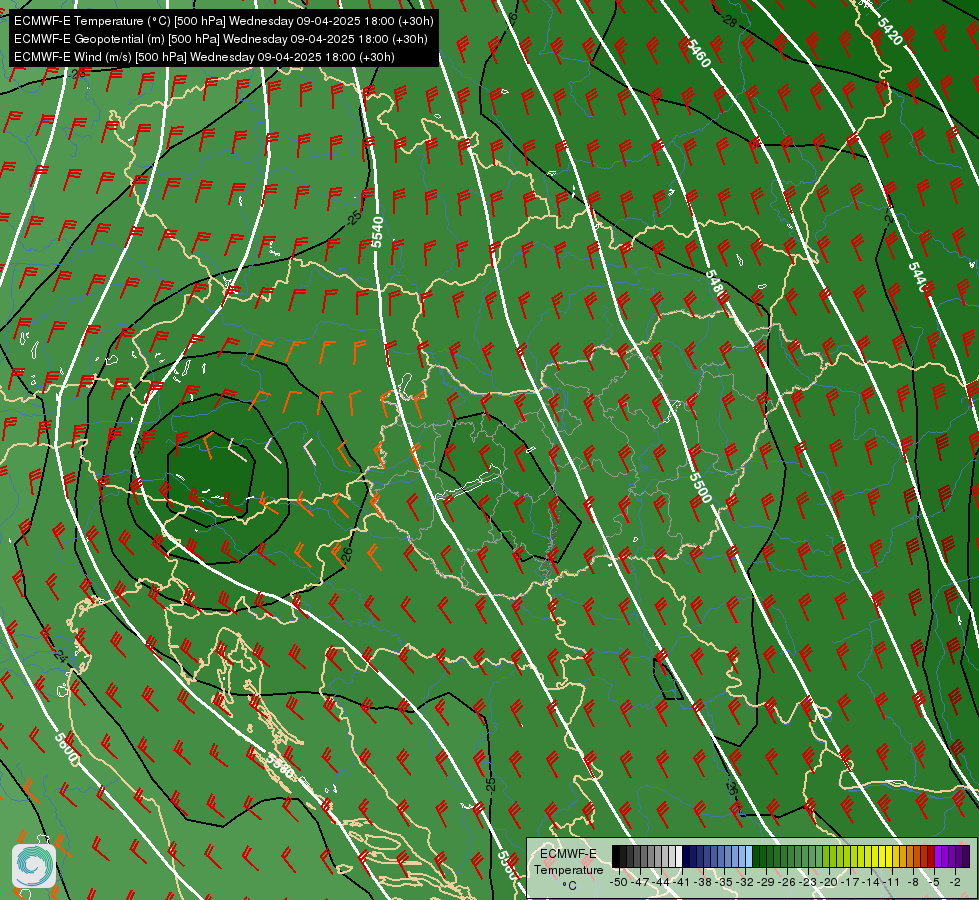
Task: Pick the white swatch above -41 in the legend
Action: (679, 856)
